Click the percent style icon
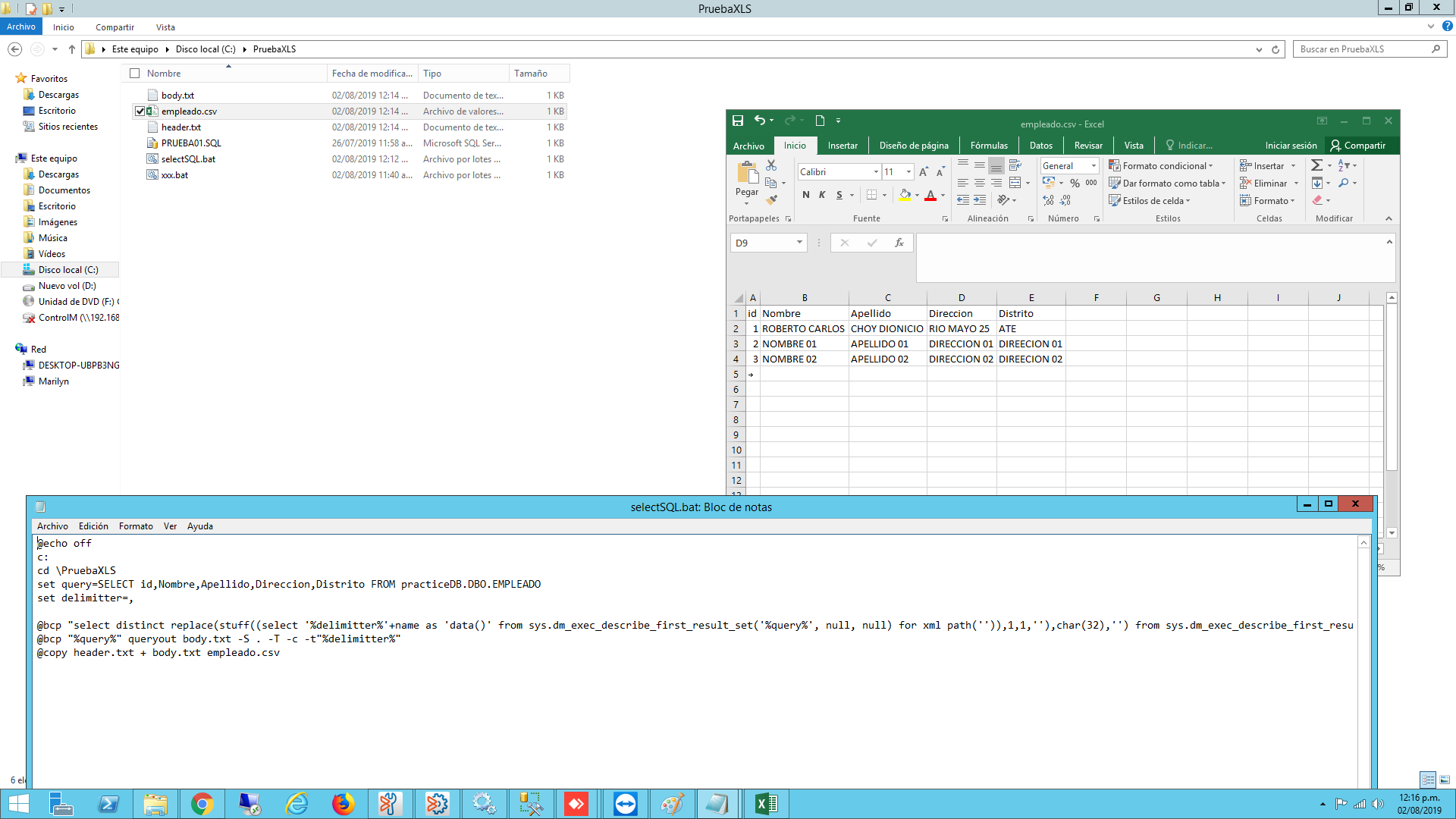This screenshot has height=819, width=1456. pos(1075,183)
